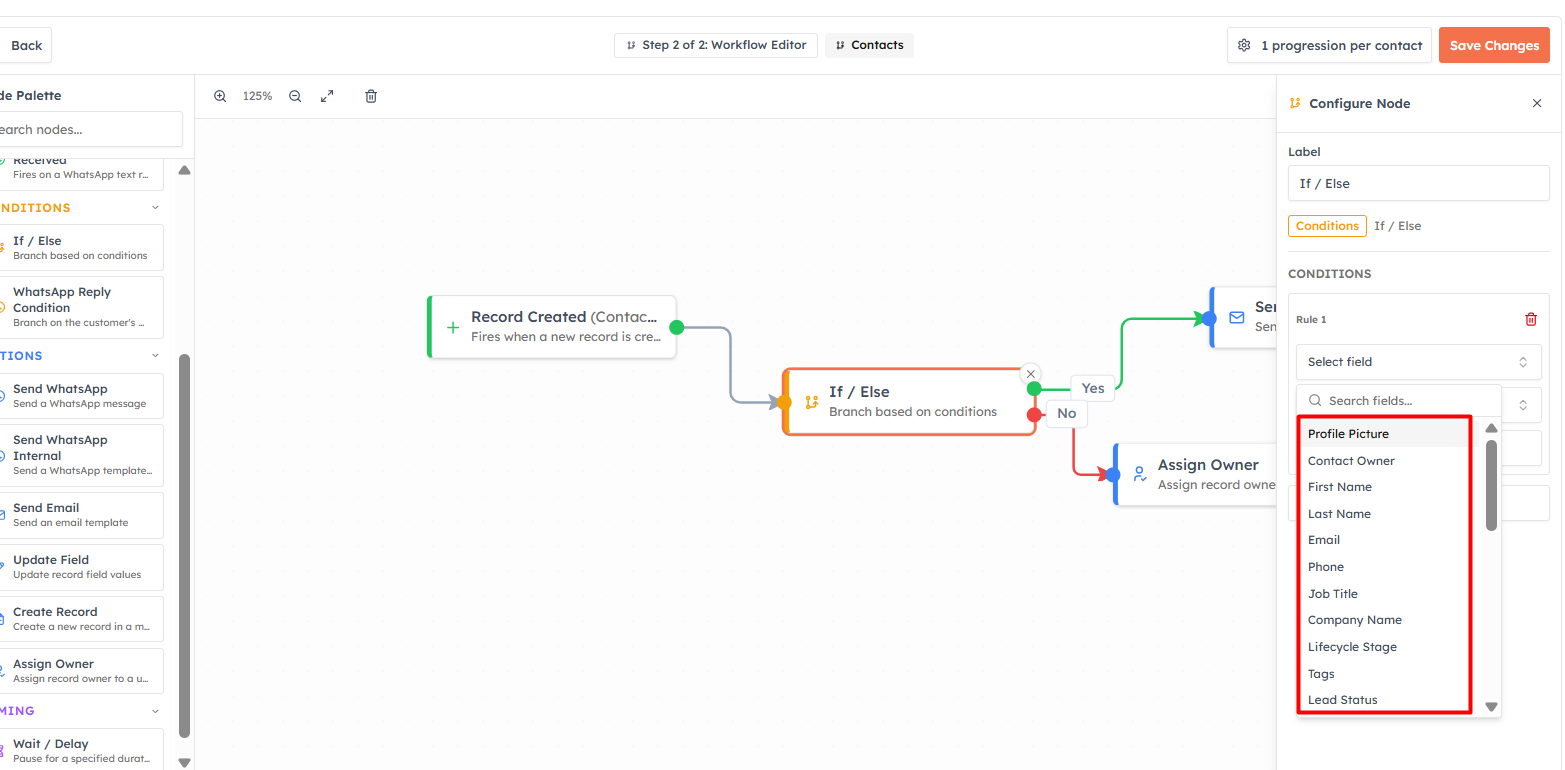This screenshot has width=1565, height=770.
Task: Delete Rule 1 with red trash icon
Action: (1530, 319)
